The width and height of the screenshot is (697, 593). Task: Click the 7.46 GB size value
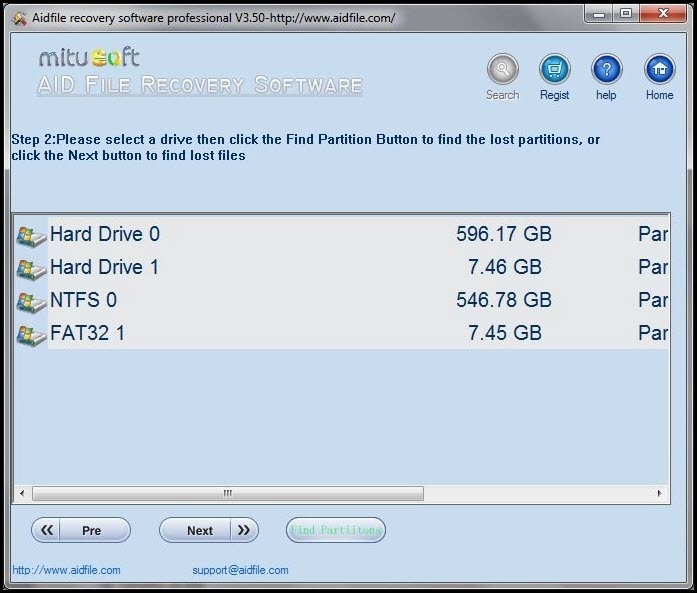pos(505,267)
